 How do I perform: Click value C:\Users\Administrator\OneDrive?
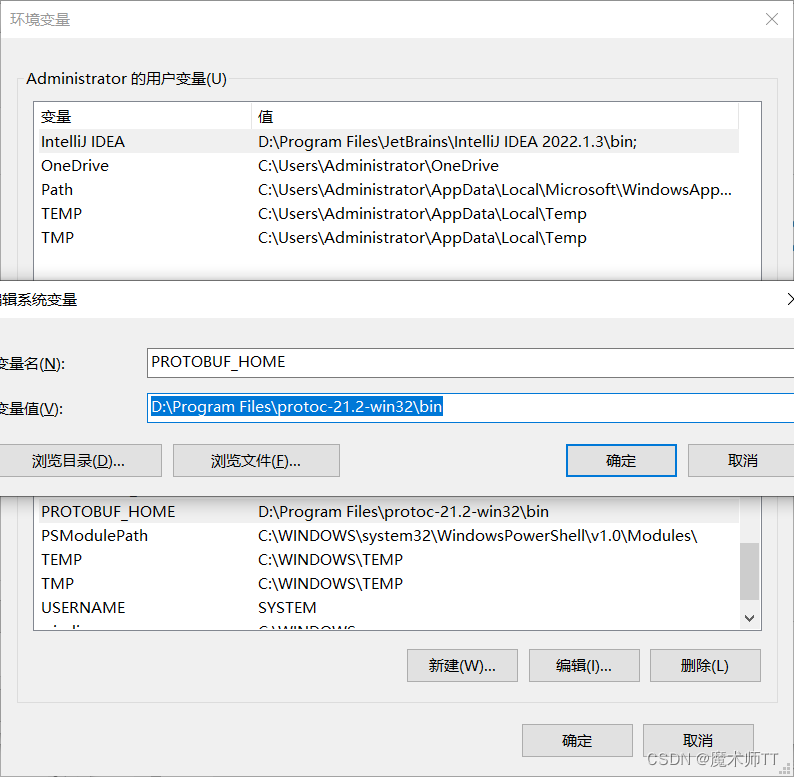(x=378, y=166)
